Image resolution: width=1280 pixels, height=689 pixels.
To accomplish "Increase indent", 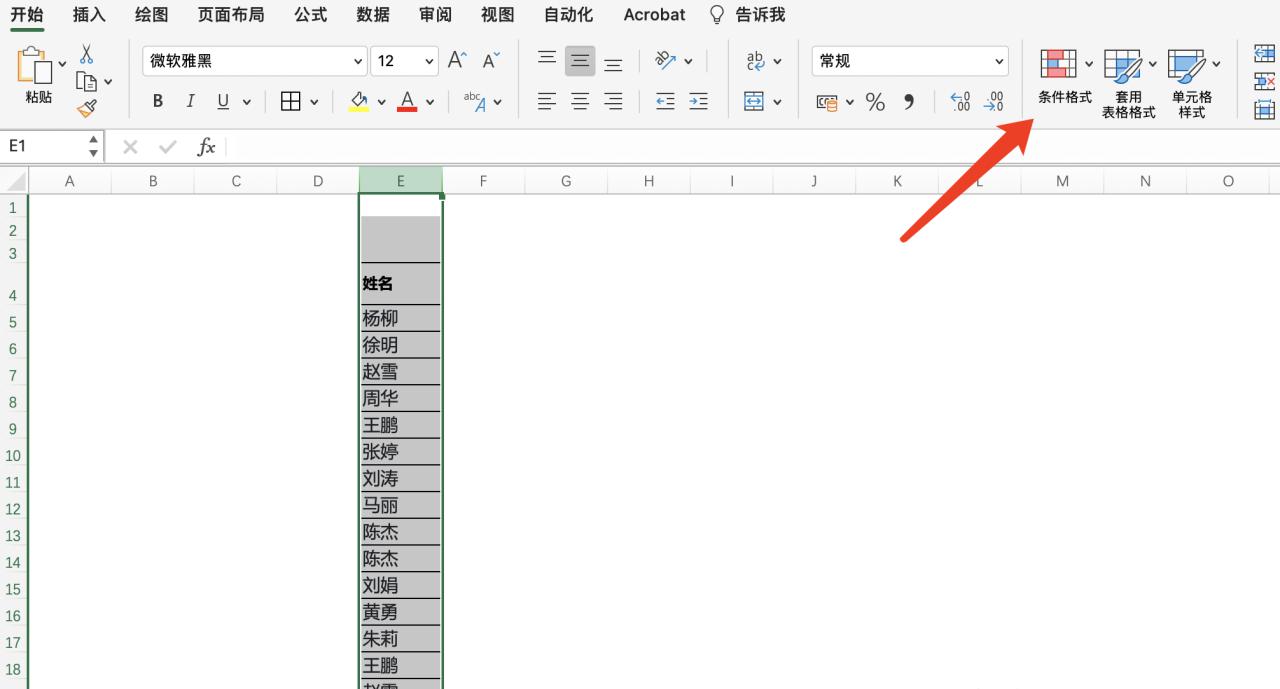I will pyautogui.click(x=698, y=101).
